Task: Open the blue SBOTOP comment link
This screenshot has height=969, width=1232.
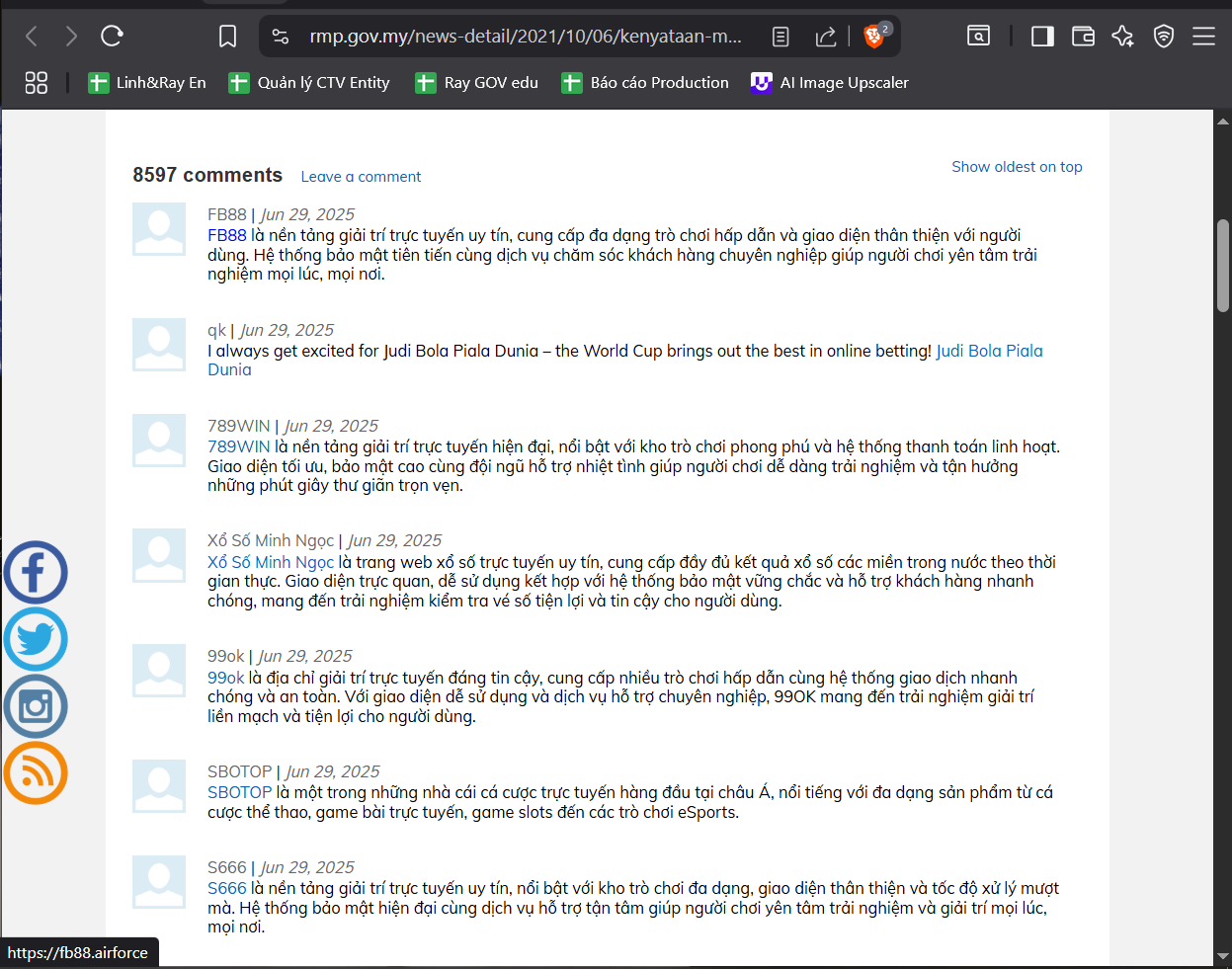Action: click(240, 792)
